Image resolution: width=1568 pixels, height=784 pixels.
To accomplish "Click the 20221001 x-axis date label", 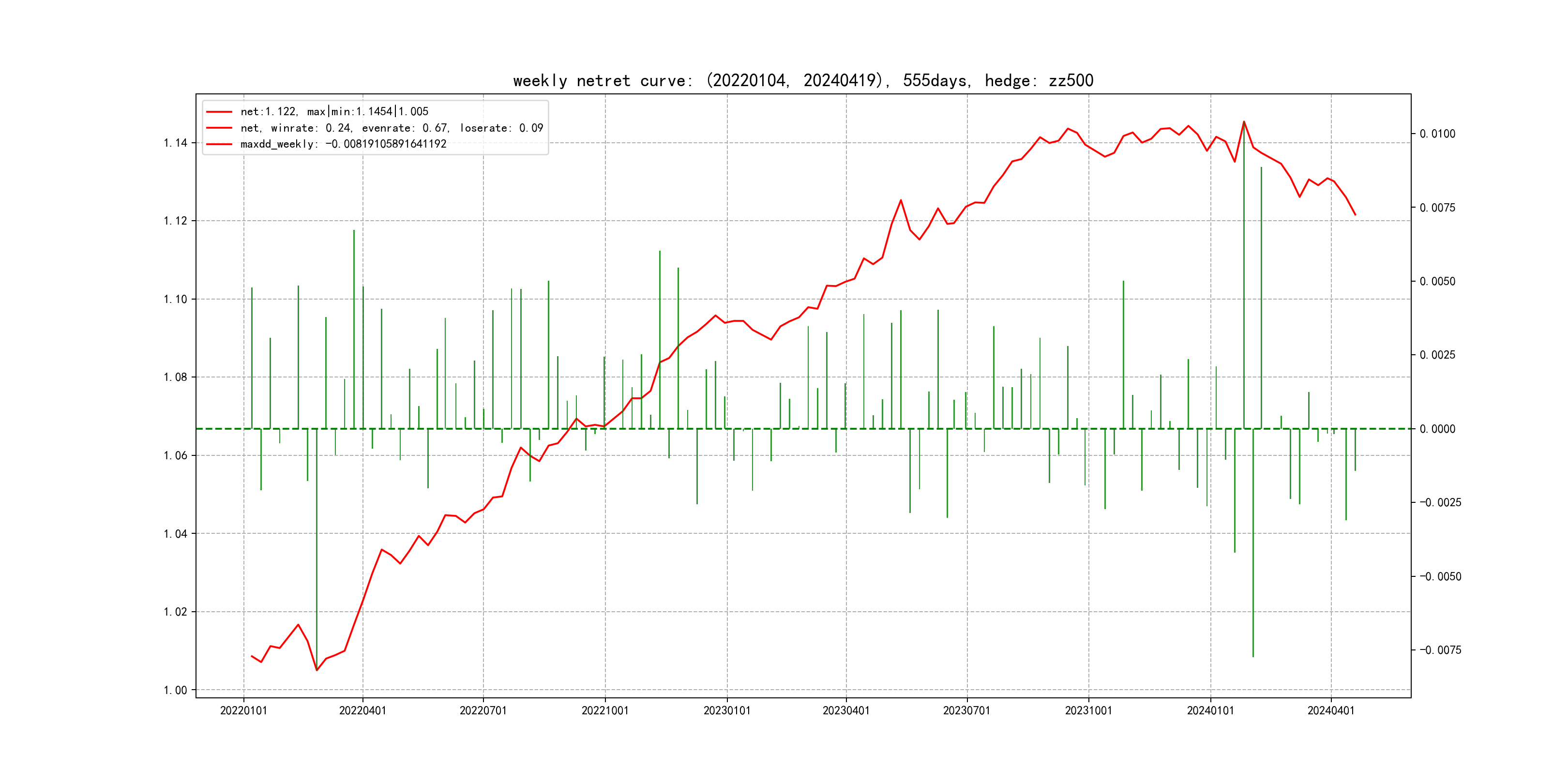I will 605,710.
